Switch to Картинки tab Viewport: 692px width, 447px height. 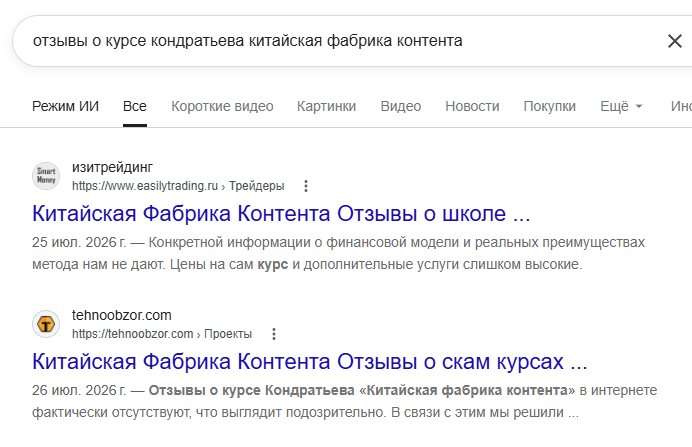point(327,106)
